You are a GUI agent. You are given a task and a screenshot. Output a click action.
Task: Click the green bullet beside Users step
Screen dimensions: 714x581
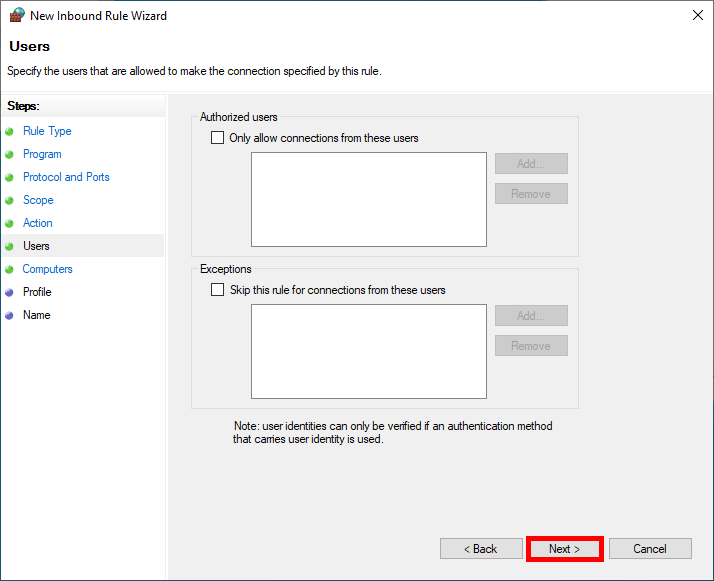click(10, 246)
